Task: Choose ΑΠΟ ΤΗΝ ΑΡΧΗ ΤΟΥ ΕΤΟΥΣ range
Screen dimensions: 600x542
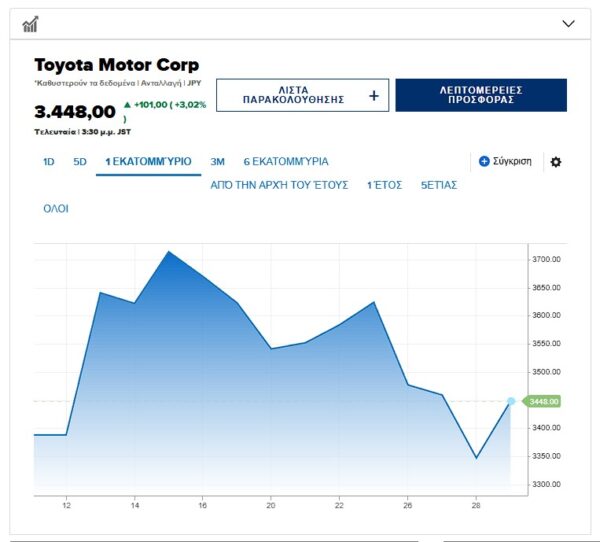Action: click(x=279, y=185)
